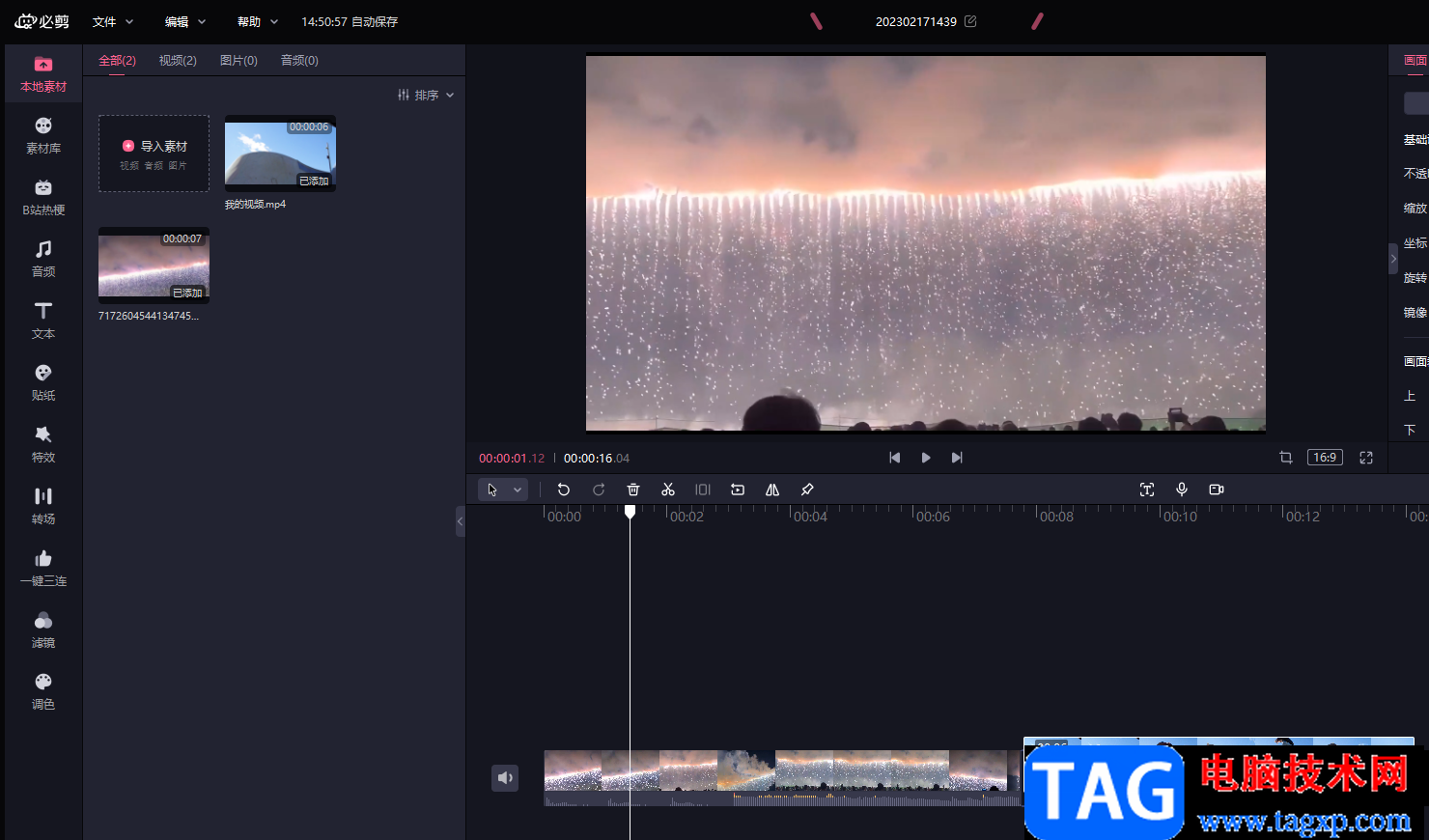Click the microphone record voice icon

pos(1182,490)
